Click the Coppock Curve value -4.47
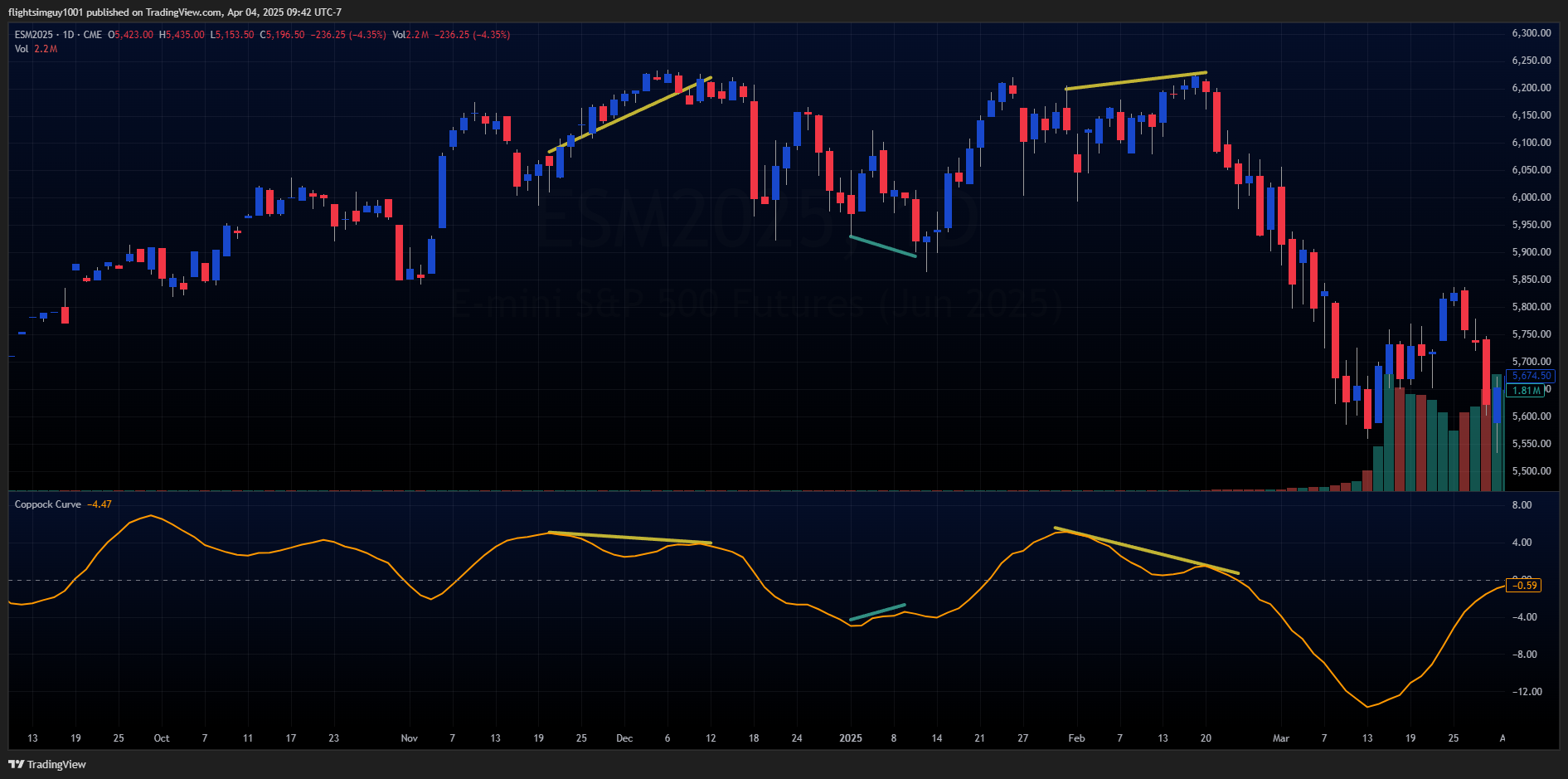 (100, 504)
